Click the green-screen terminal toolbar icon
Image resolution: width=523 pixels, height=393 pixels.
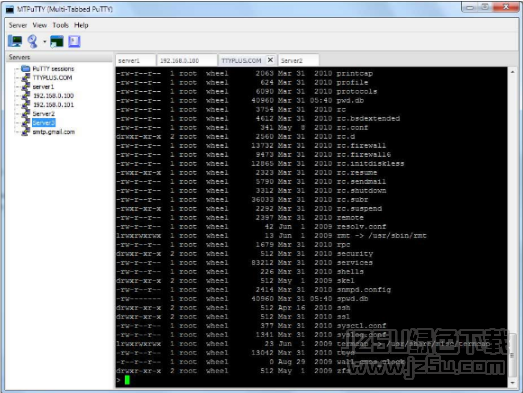57,41
